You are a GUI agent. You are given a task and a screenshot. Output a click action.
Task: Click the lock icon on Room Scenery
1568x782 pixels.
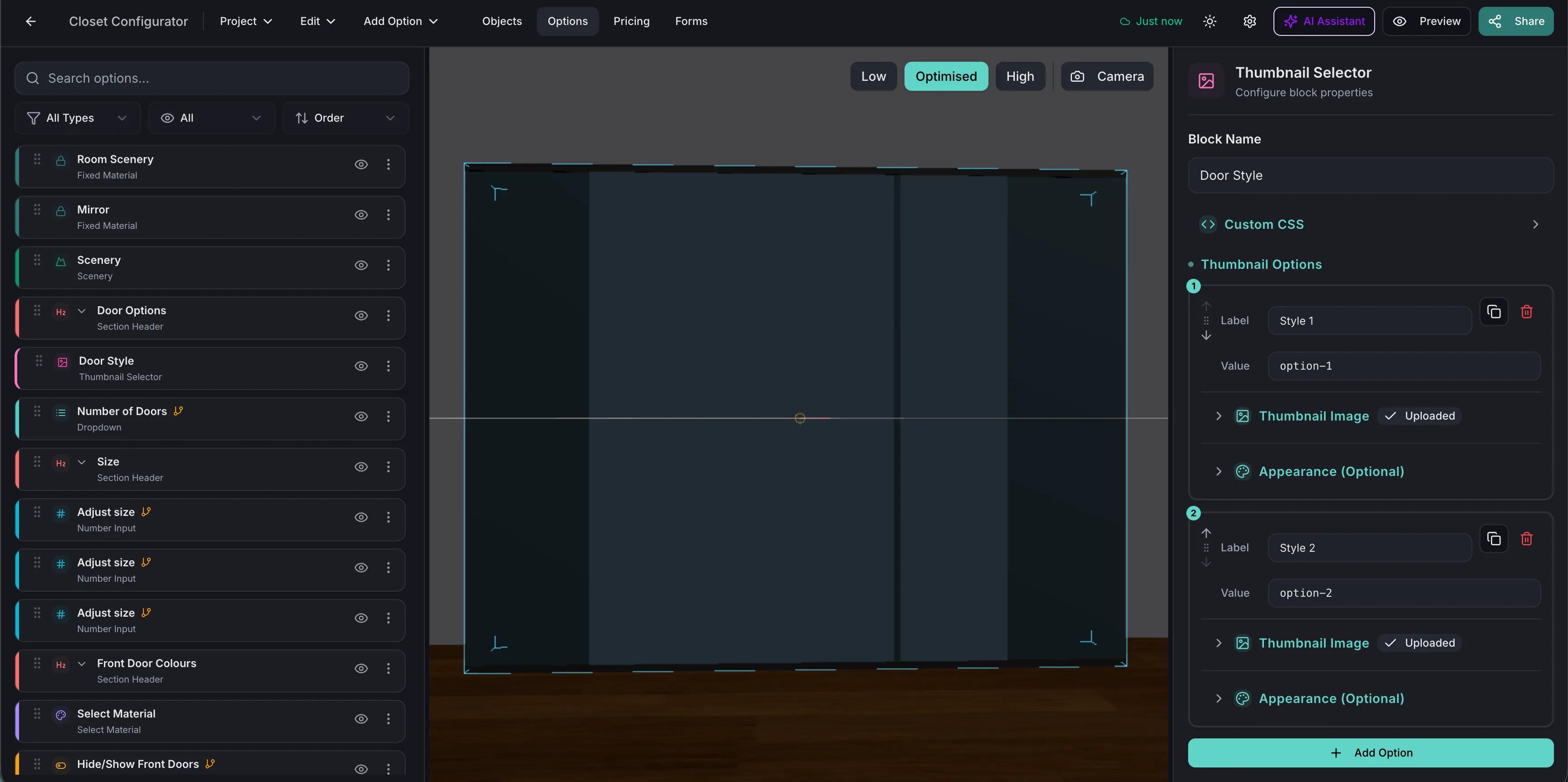tap(61, 161)
